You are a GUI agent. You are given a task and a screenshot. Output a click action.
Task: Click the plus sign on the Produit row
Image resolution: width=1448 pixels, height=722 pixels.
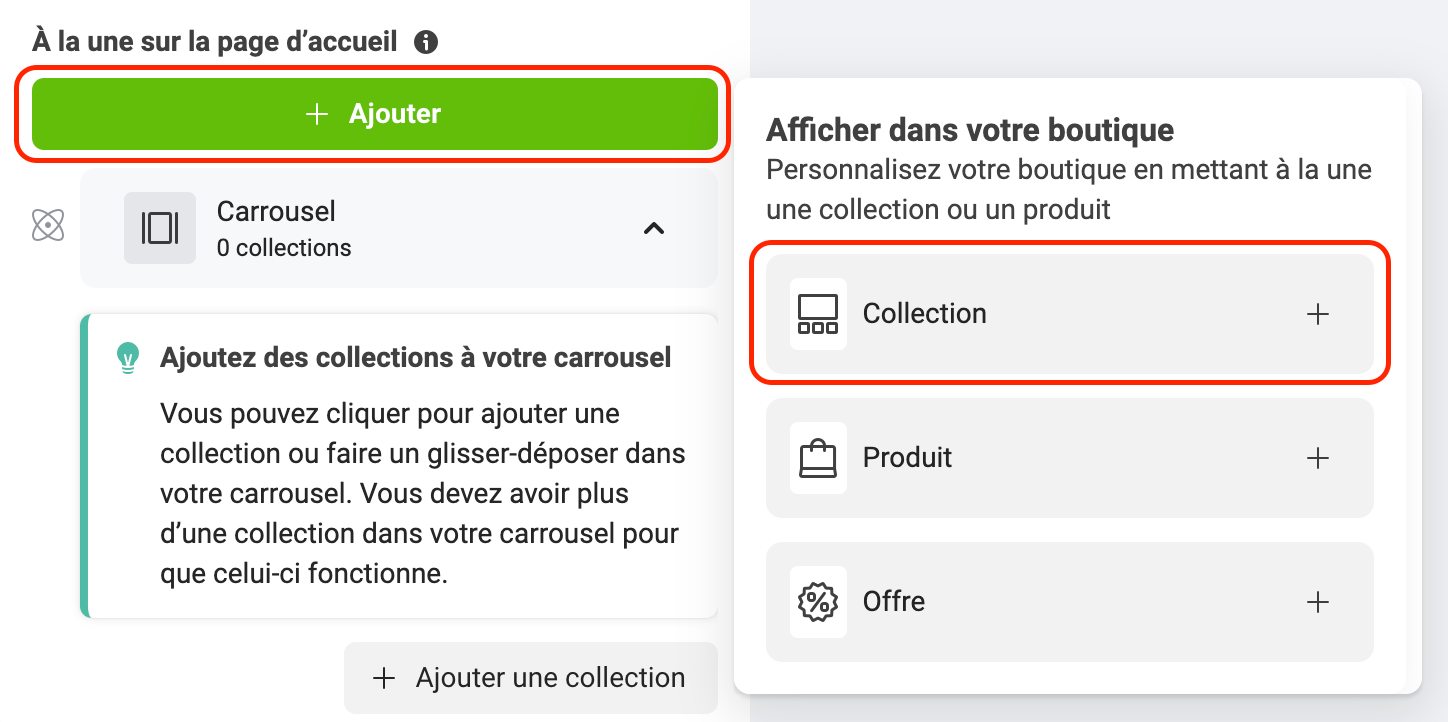pyautogui.click(x=1318, y=458)
